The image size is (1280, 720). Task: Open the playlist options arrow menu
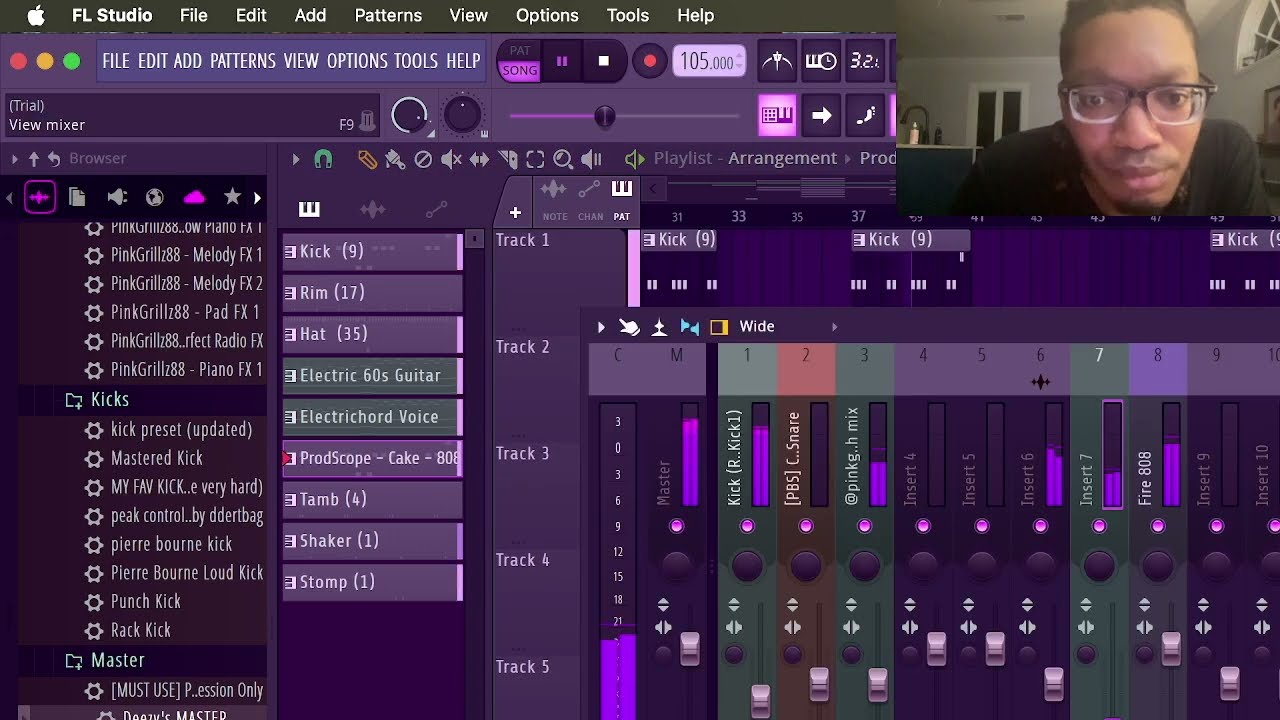click(295, 159)
